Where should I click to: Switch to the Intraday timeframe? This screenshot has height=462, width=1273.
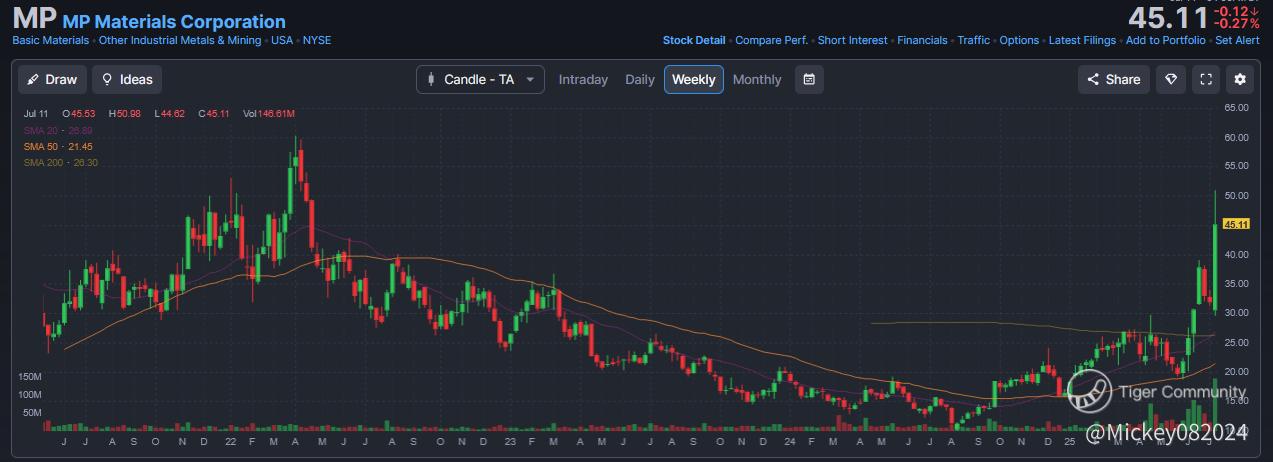point(583,79)
